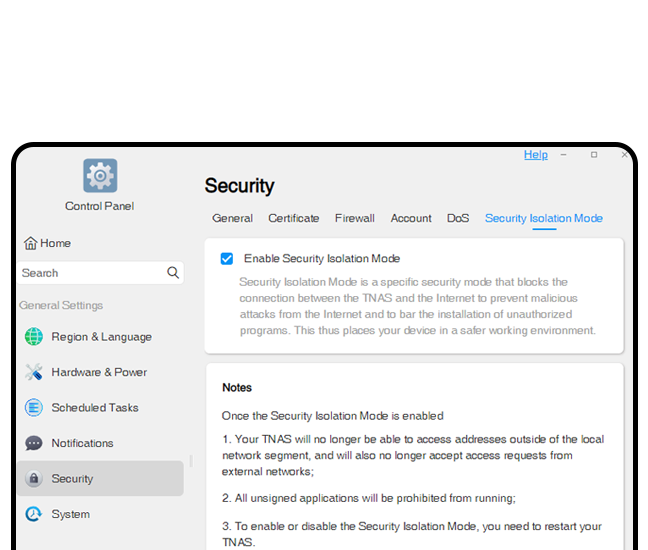Open System settings
Image resolution: width=648 pixels, height=550 pixels.
[x=70, y=514]
